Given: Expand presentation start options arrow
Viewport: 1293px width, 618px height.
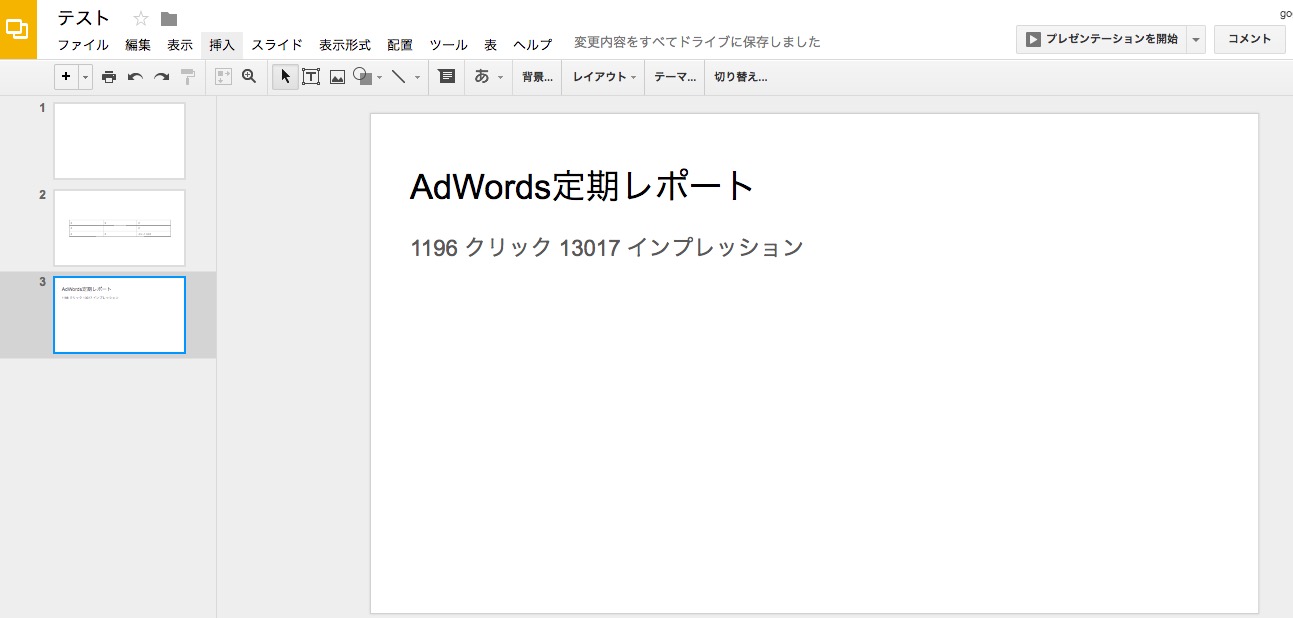Looking at the screenshot, I should click(x=1196, y=40).
